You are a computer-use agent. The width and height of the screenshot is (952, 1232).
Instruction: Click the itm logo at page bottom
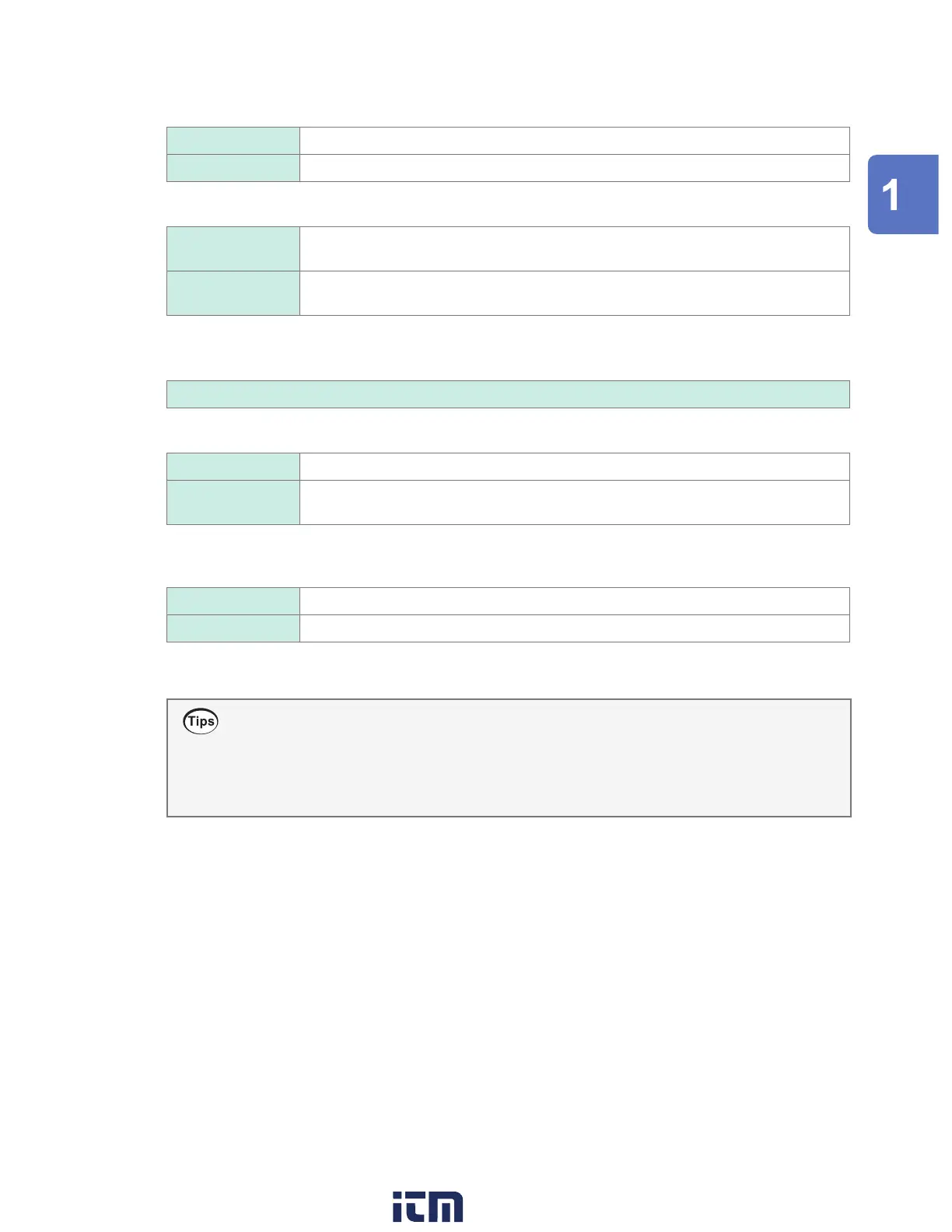coord(428,1206)
